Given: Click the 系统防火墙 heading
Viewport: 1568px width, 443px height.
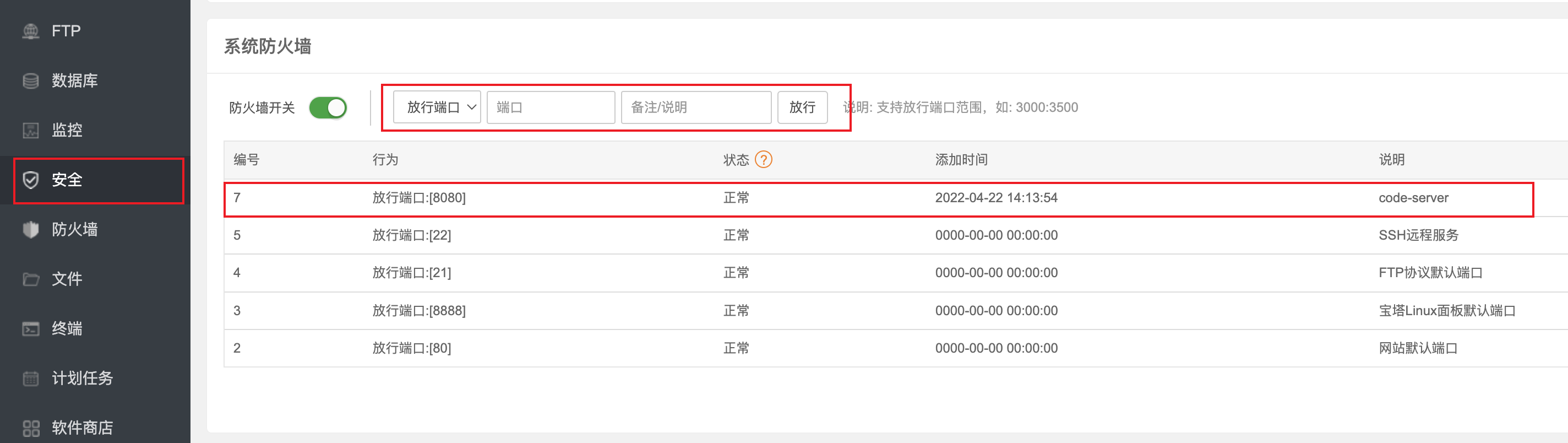Looking at the screenshot, I should click(267, 46).
